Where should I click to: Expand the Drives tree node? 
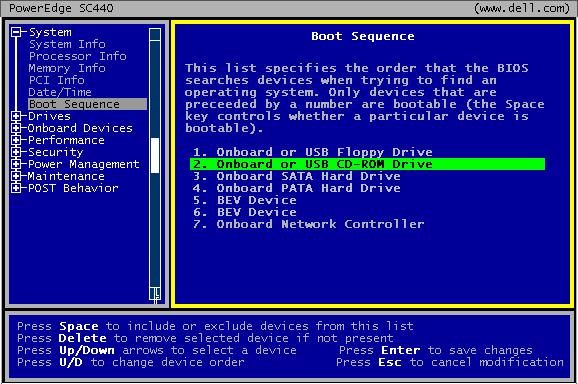16,116
